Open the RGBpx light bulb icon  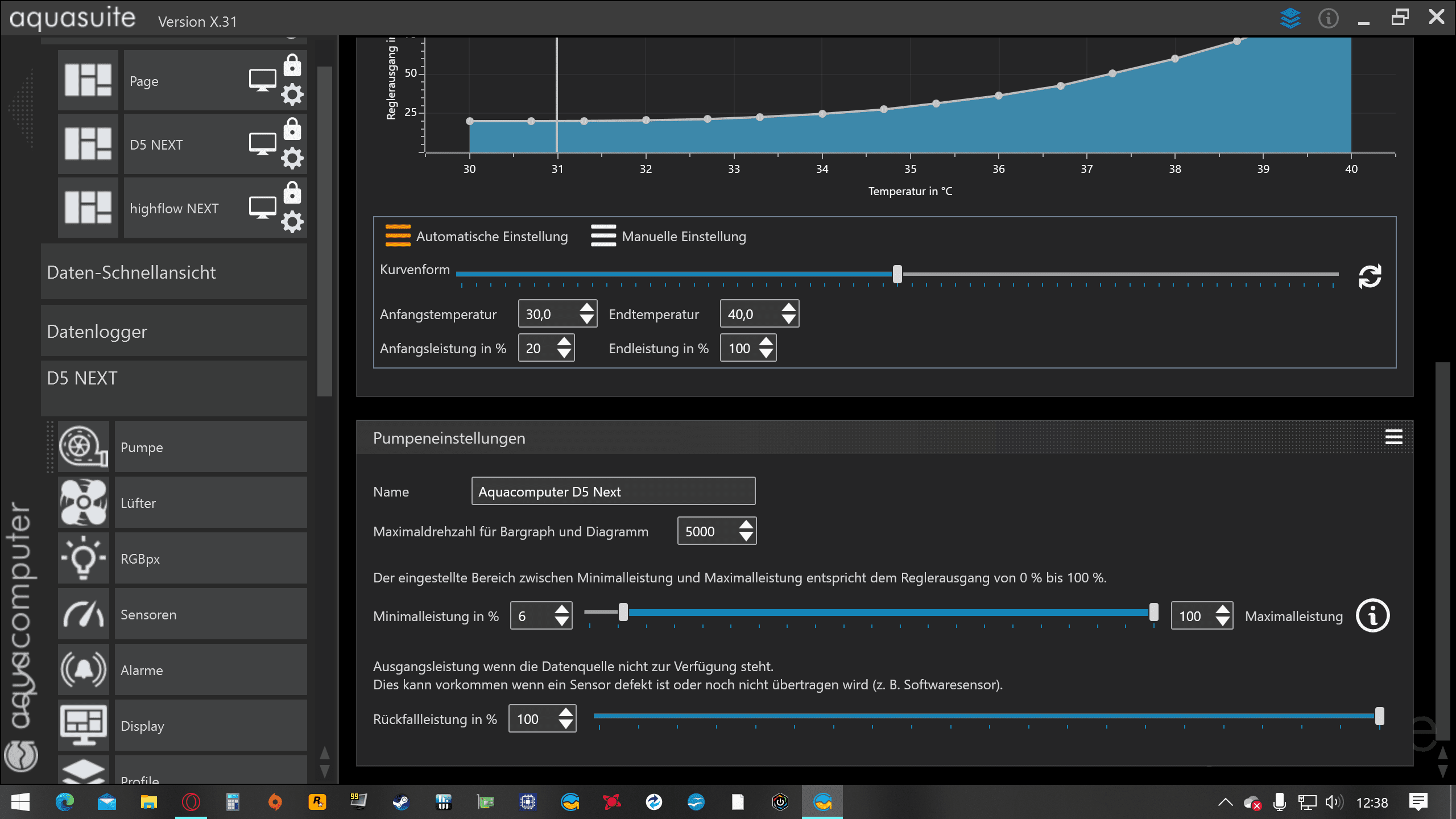click(84, 559)
